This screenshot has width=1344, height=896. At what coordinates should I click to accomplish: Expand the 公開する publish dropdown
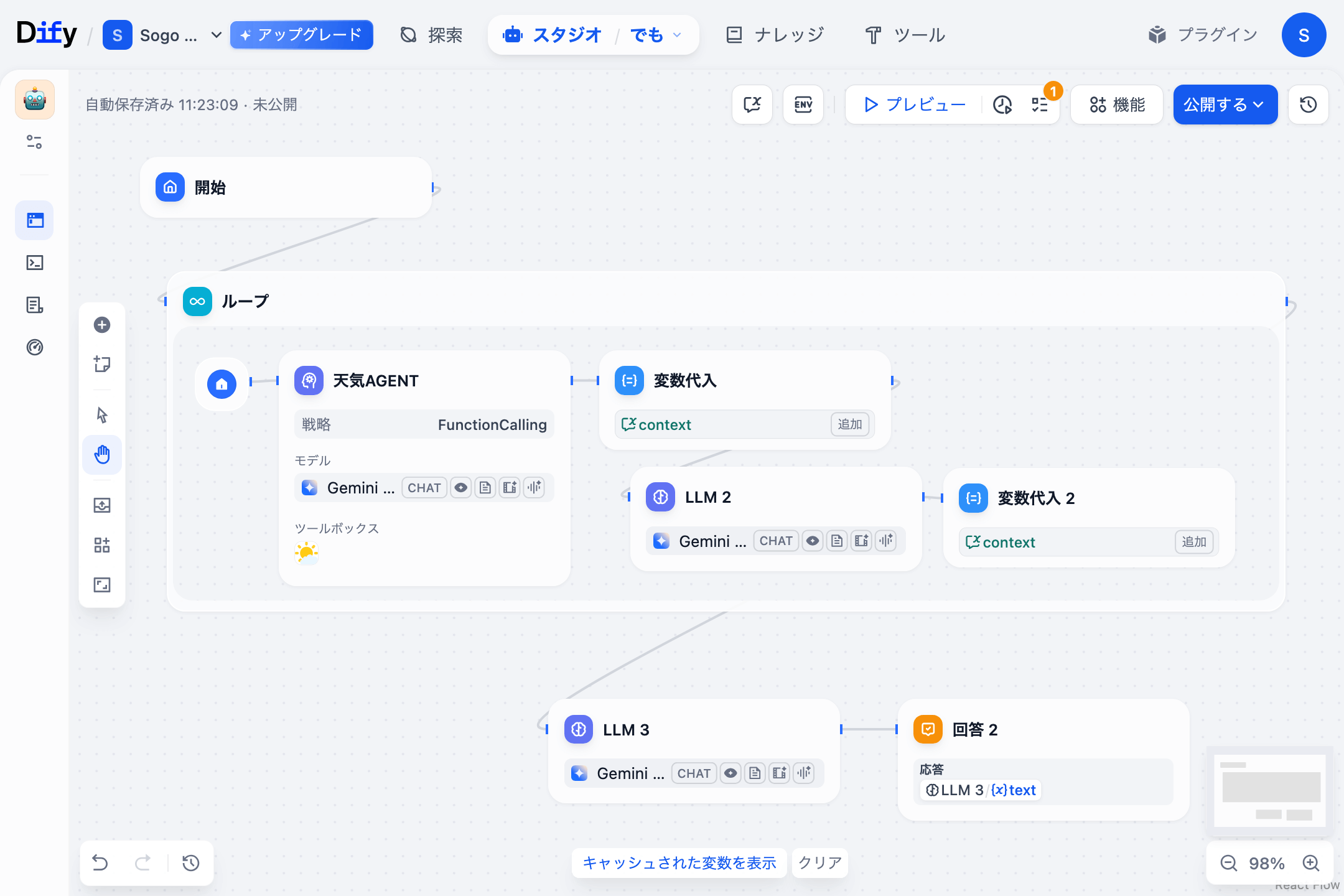pyautogui.click(x=1259, y=105)
